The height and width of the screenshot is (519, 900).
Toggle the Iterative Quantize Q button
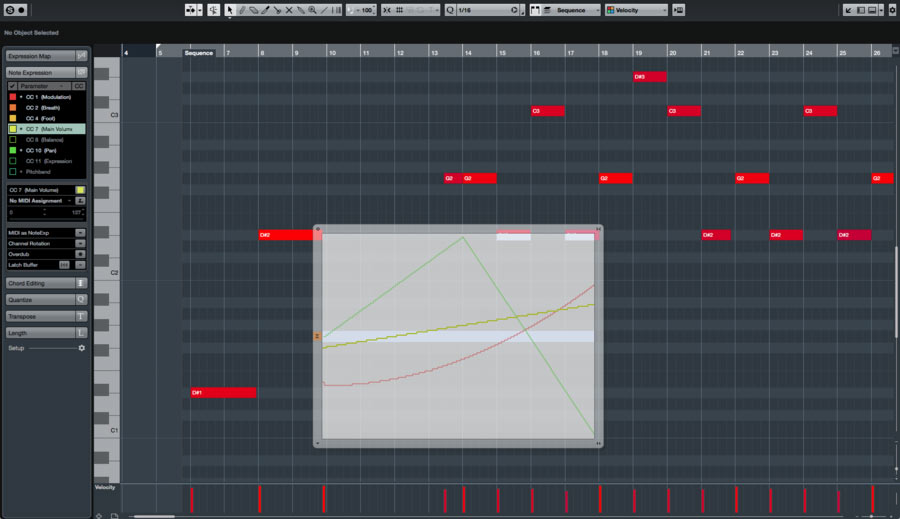click(450, 10)
